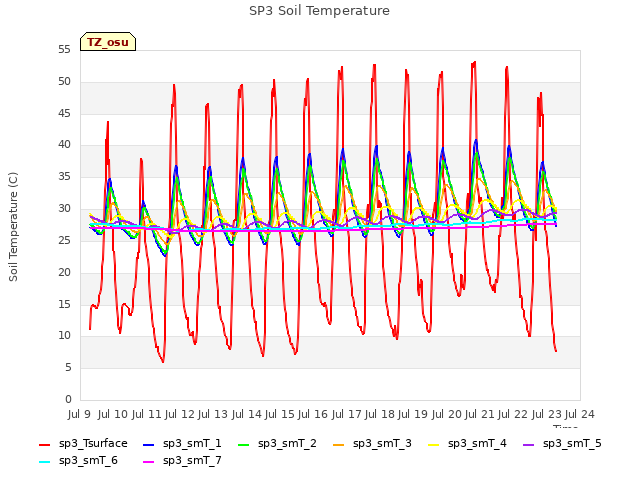The width and height of the screenshot is (640, 480).
Task: Click the purple sp3_smT_5 legend swatch
Action: [x=528, y=445]
